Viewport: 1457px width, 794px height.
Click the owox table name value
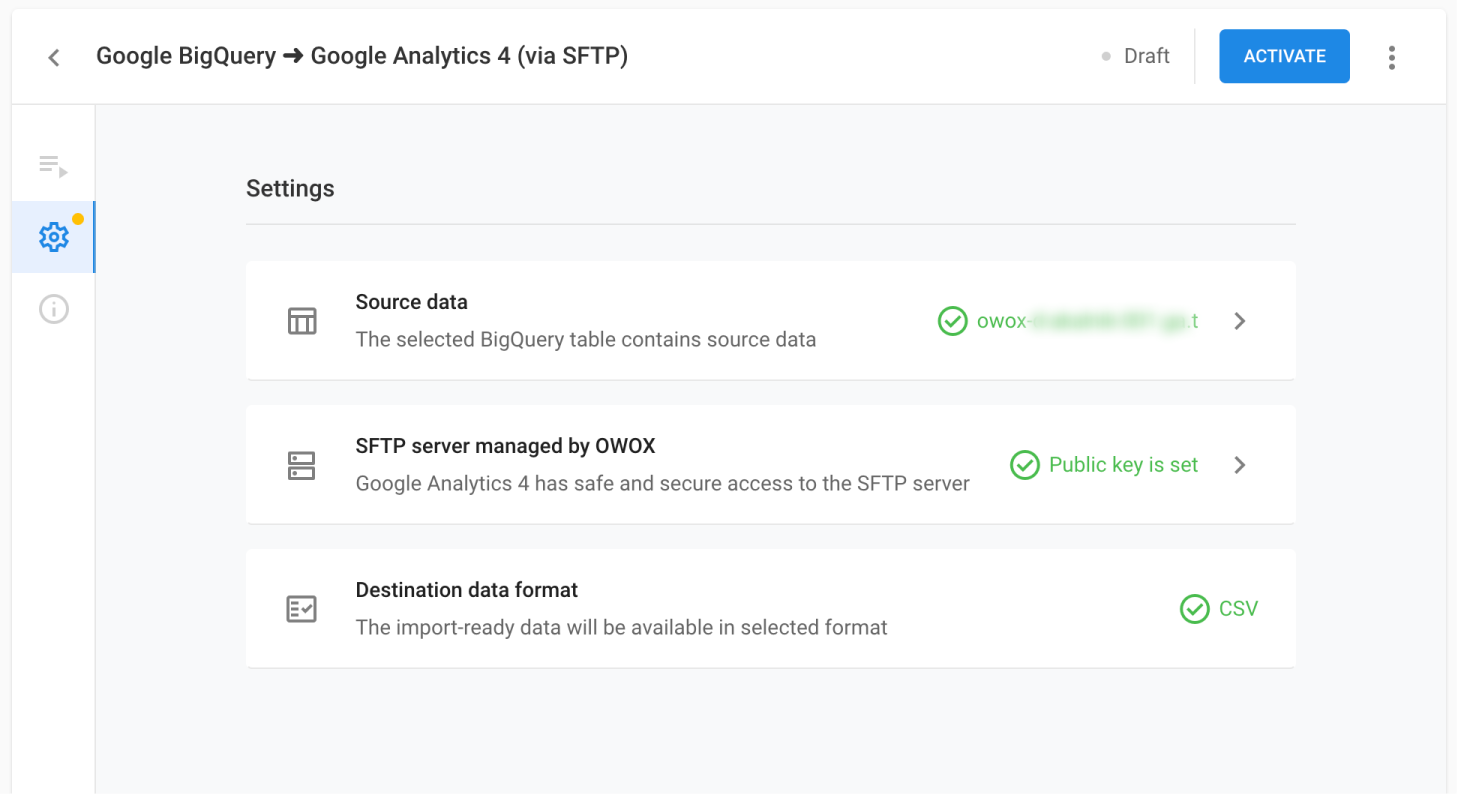1088,322
